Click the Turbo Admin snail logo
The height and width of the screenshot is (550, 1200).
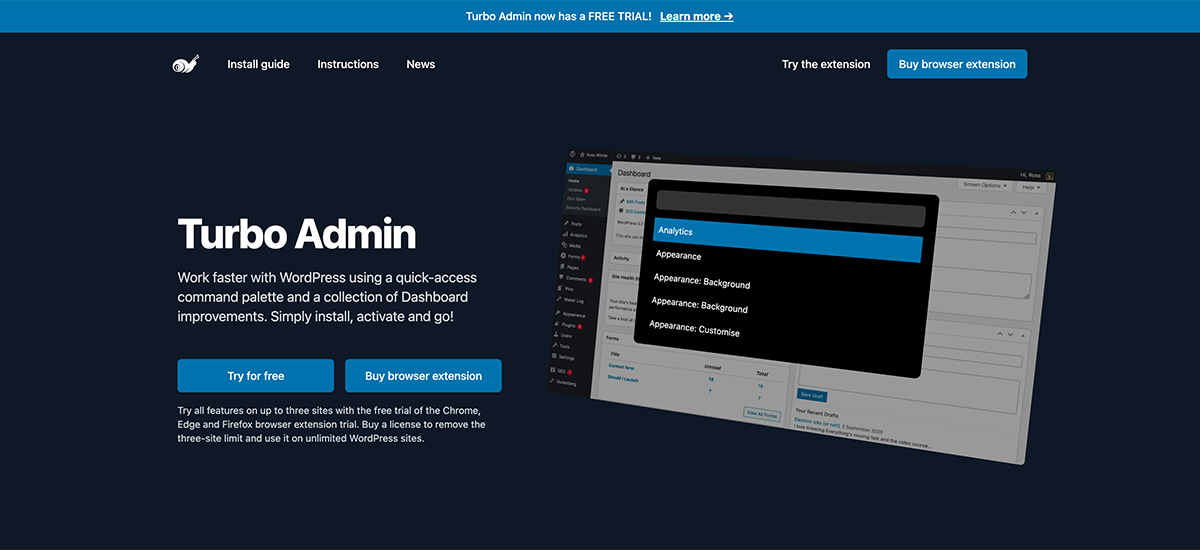pos(186,64)
